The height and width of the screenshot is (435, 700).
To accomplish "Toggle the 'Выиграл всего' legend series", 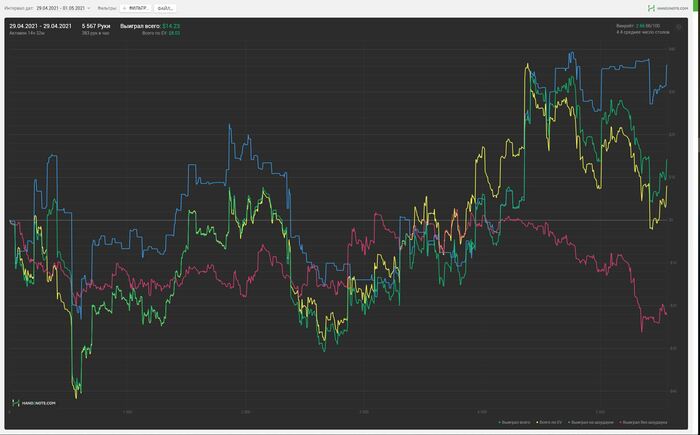I will coord(514,422).
